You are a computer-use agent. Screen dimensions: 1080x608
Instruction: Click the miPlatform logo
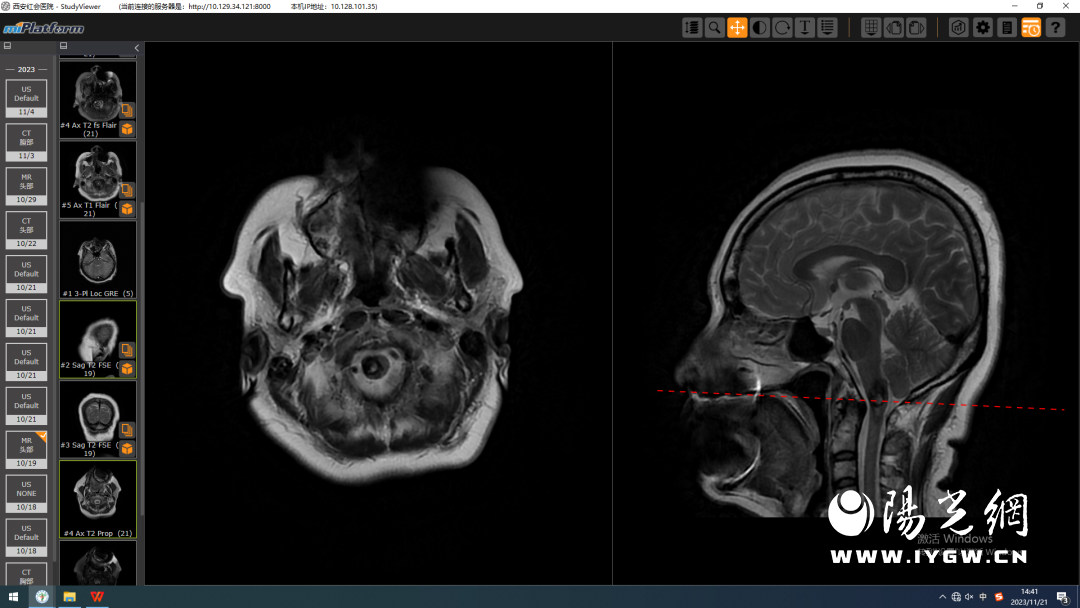43,28
